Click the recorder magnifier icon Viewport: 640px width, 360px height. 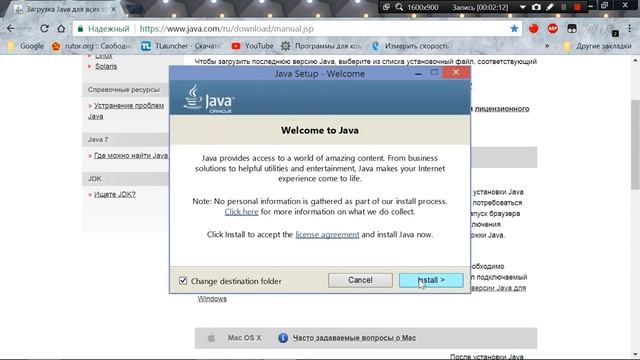(399, 7)
